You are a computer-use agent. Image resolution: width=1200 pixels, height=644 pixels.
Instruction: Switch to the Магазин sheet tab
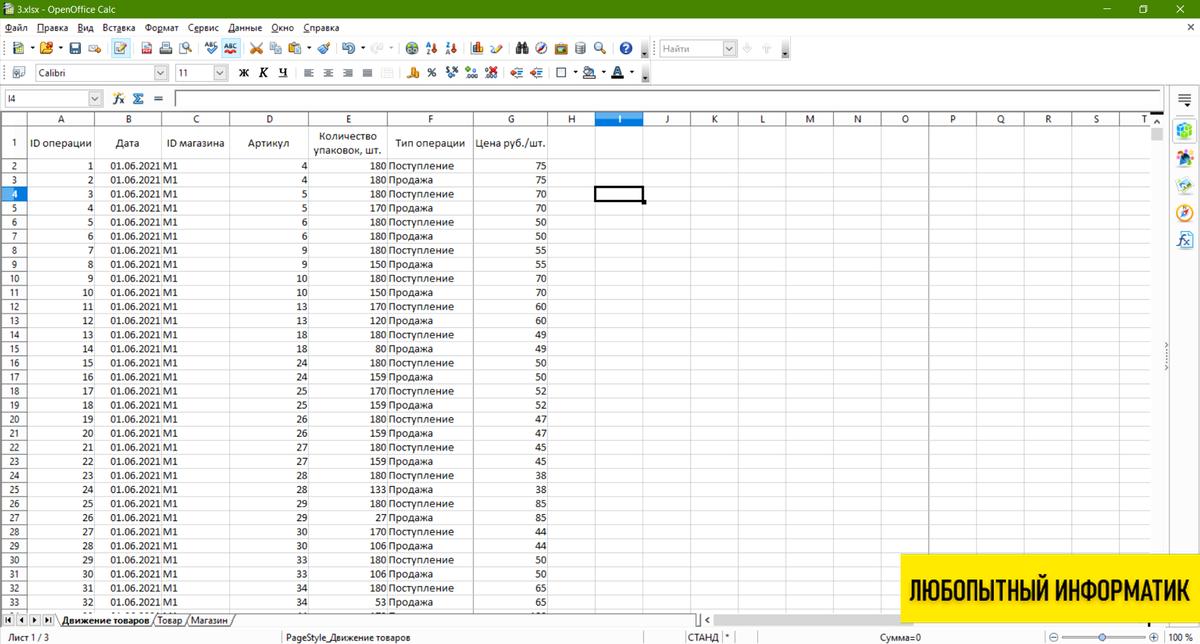coord(210,621)
